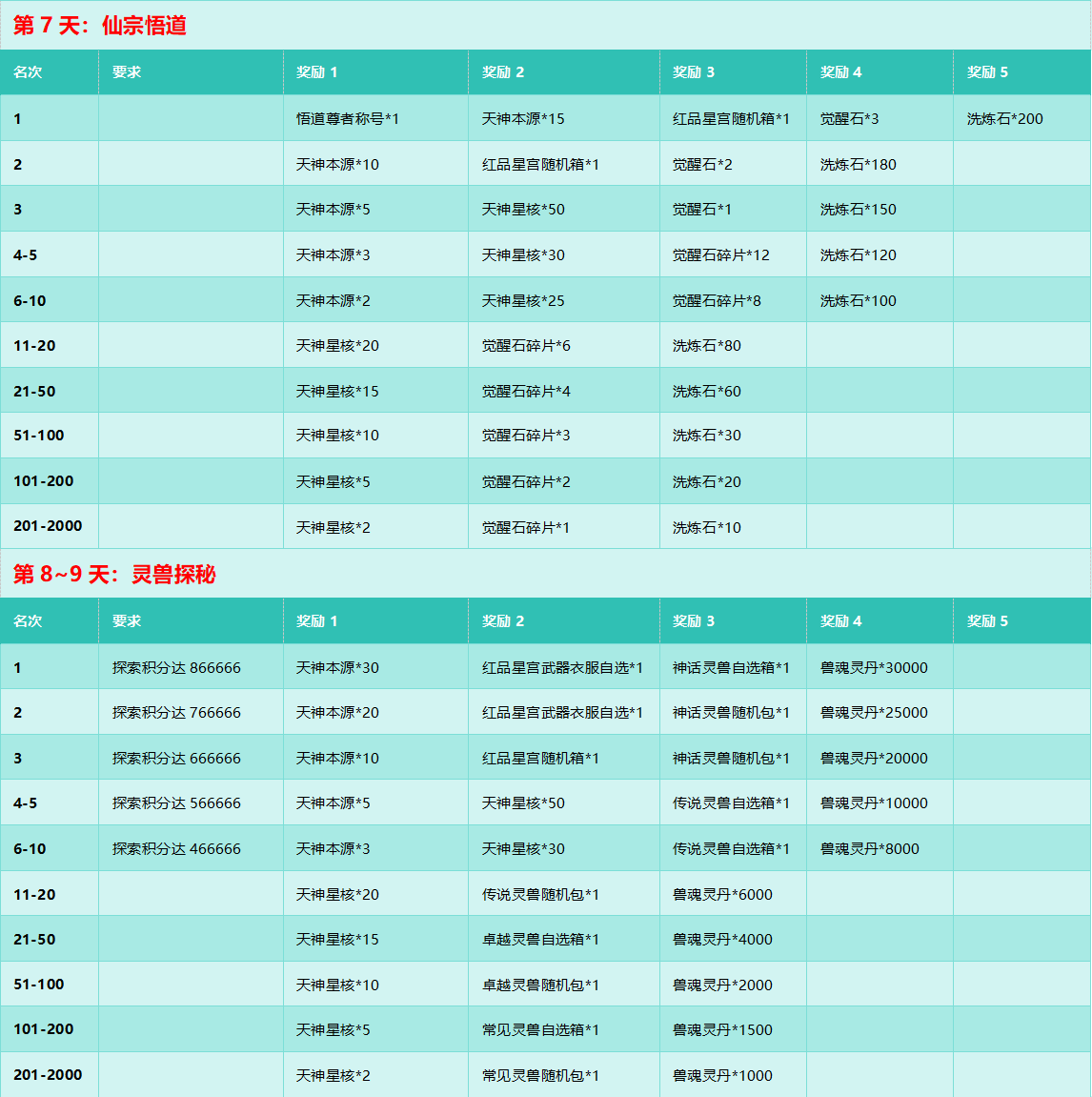Viewport: 1092px width, 1097px height.
Task: Select the cell 觉醒石*2
Action: click(733, 164)
